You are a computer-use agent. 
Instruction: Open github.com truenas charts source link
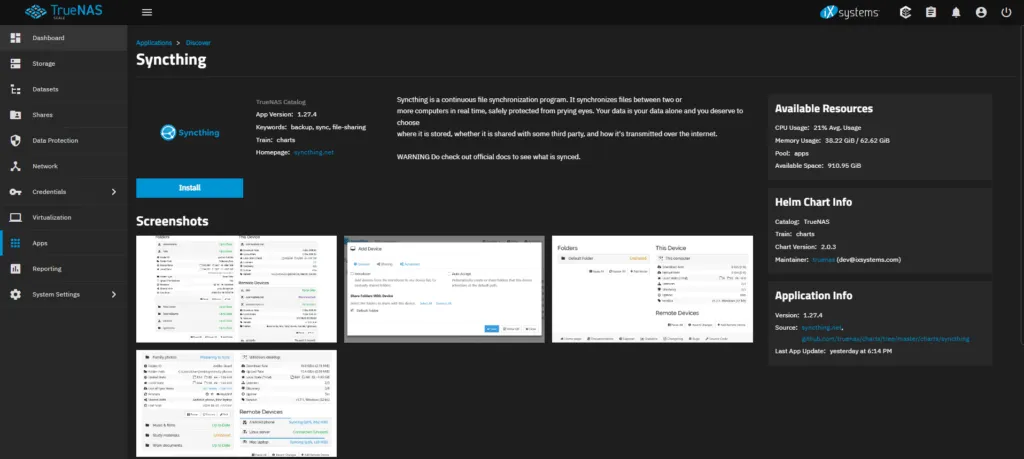(x=886, y=339)
